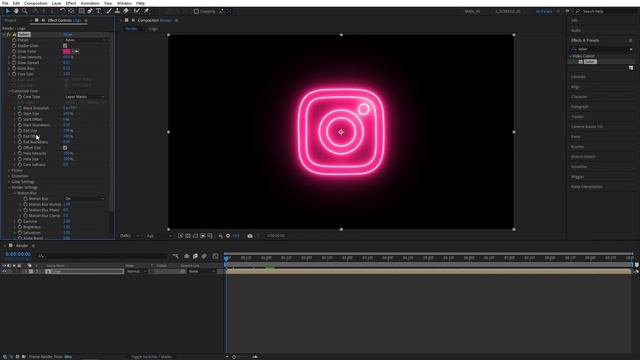Select the Puppet Pin tool
Image resolution: width=640 pixels, height=360 pixels.
[x=146, y=11]
